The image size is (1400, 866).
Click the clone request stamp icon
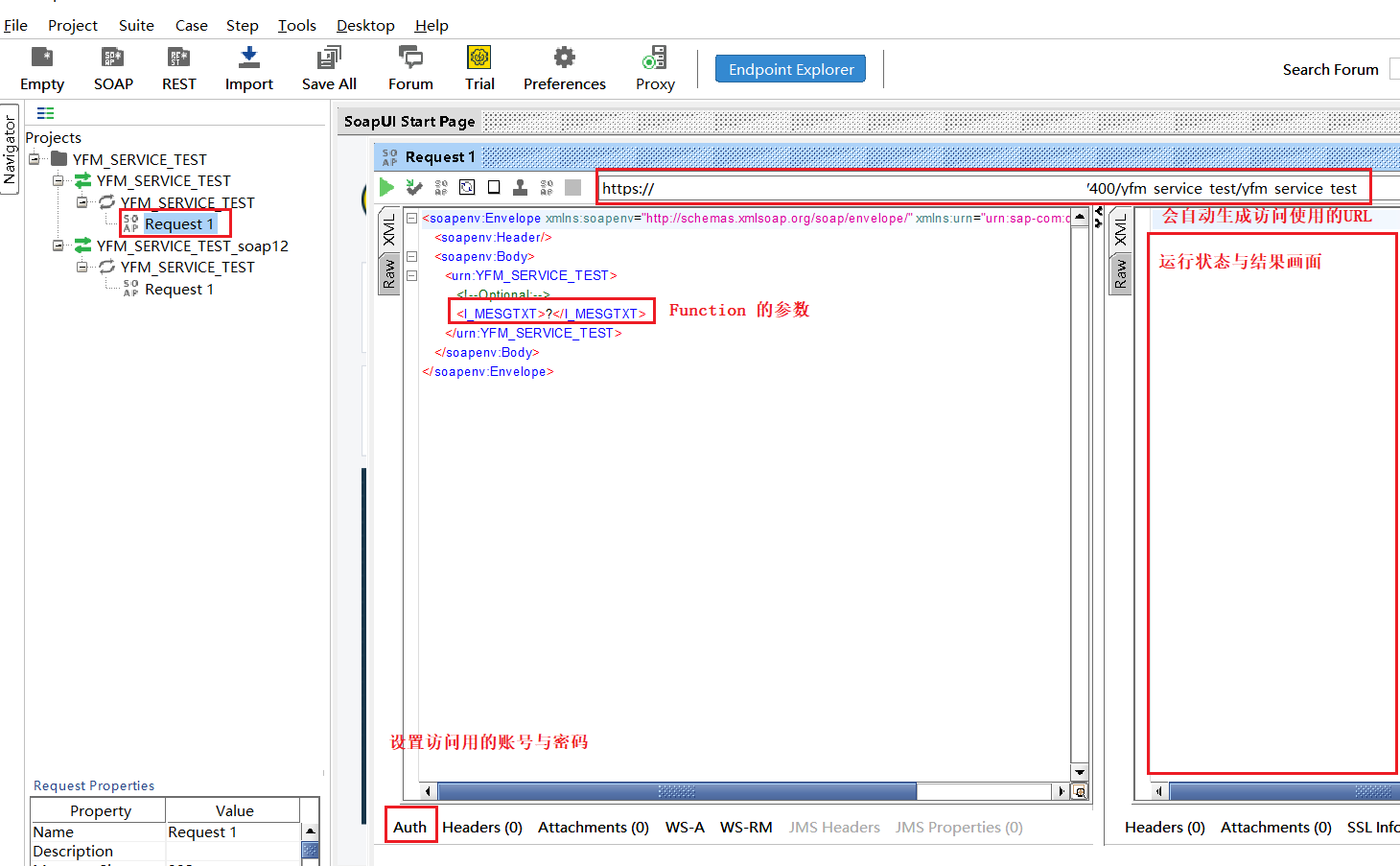520,187
